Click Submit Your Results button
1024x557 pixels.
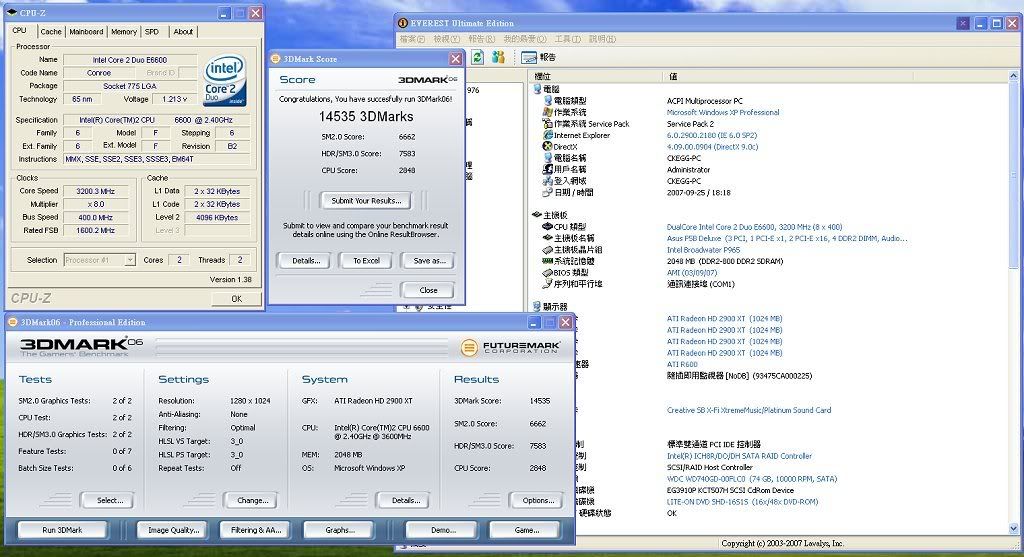(366, 200)
